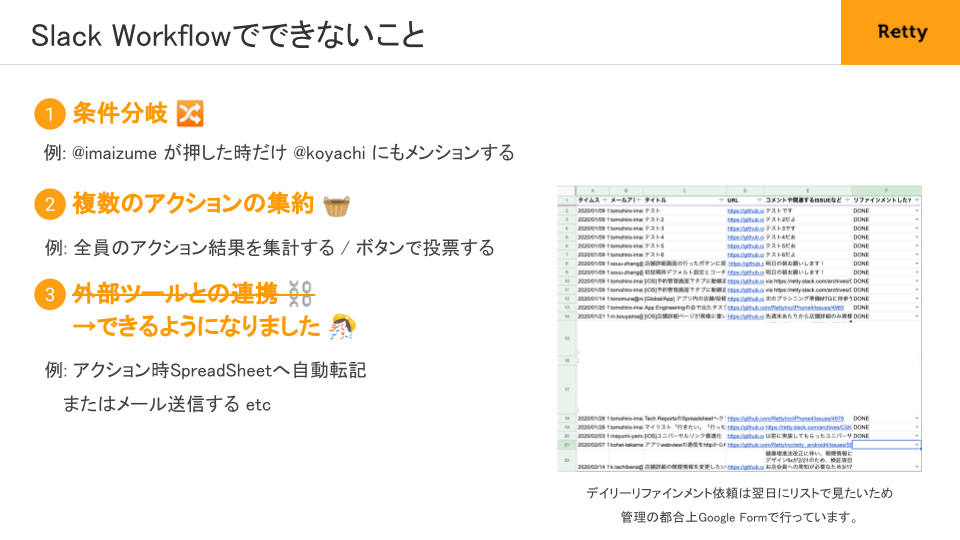960x540 pixels.
Task: Click the →できるようになりました text
Action: (x=197, y=326)
